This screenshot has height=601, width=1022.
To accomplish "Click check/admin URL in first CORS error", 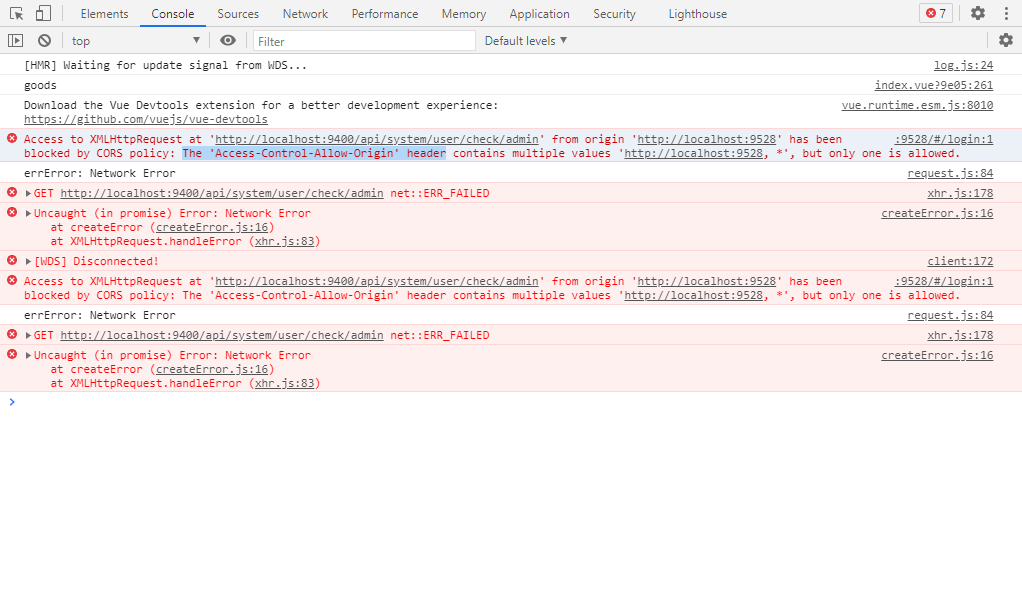I will (377, 139).
